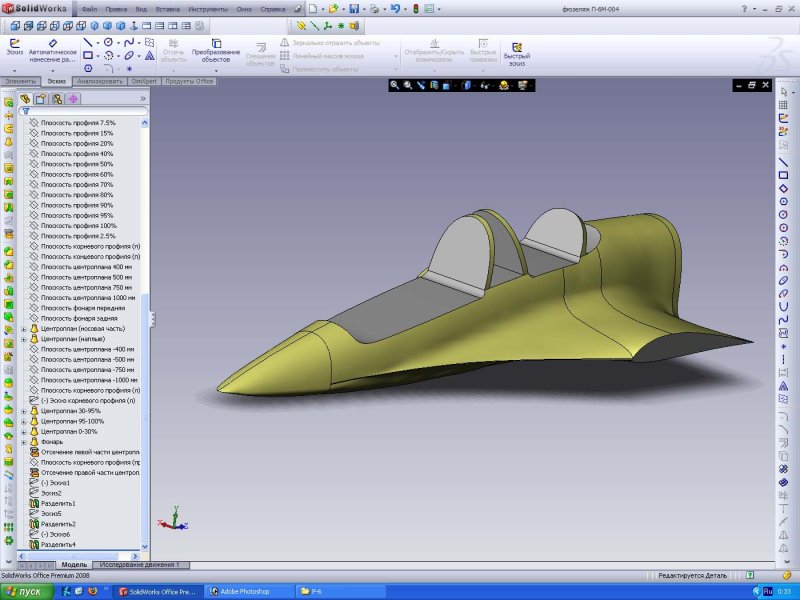Open dropdown arrow next to Save icon
800x600 pixels.
363,9
